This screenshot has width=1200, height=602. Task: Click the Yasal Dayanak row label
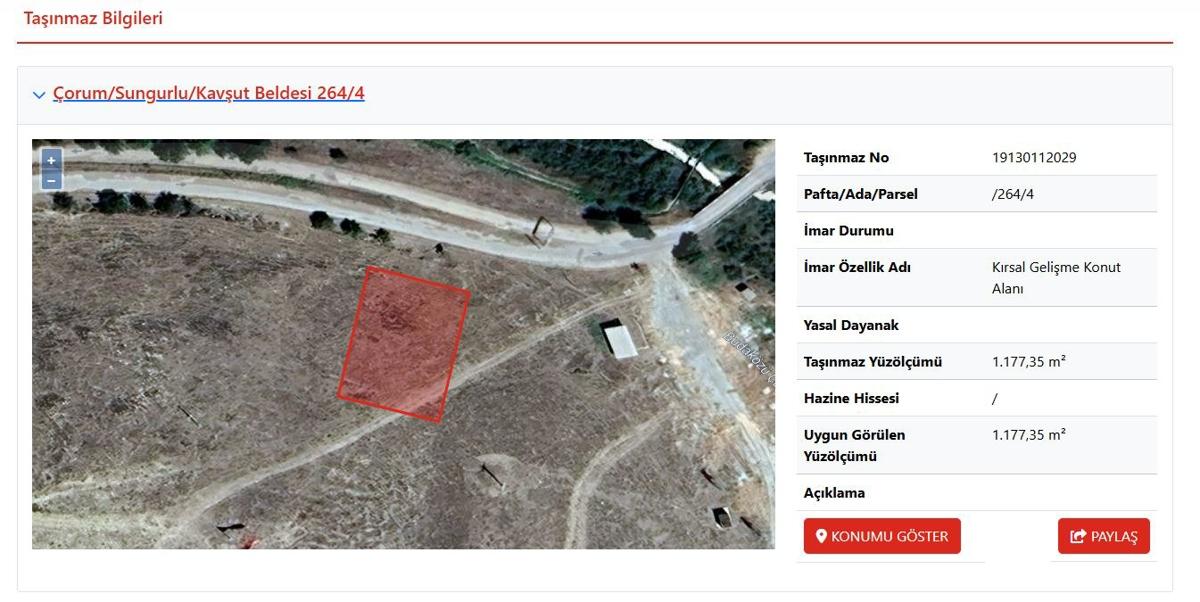tap(852, 325)
